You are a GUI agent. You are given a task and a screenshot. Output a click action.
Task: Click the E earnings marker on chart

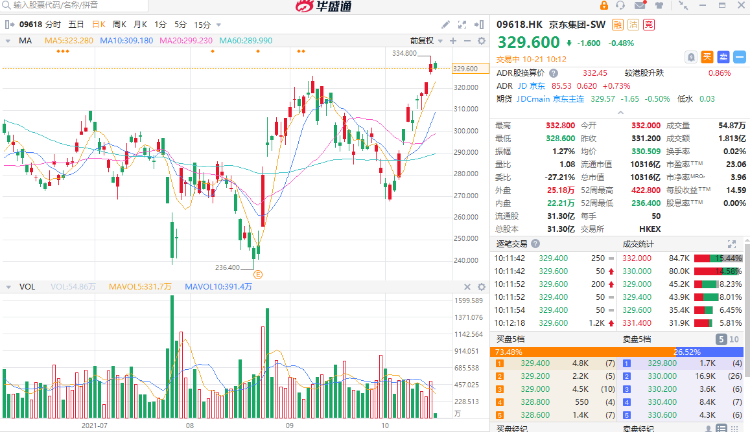[x=258, y=275]
